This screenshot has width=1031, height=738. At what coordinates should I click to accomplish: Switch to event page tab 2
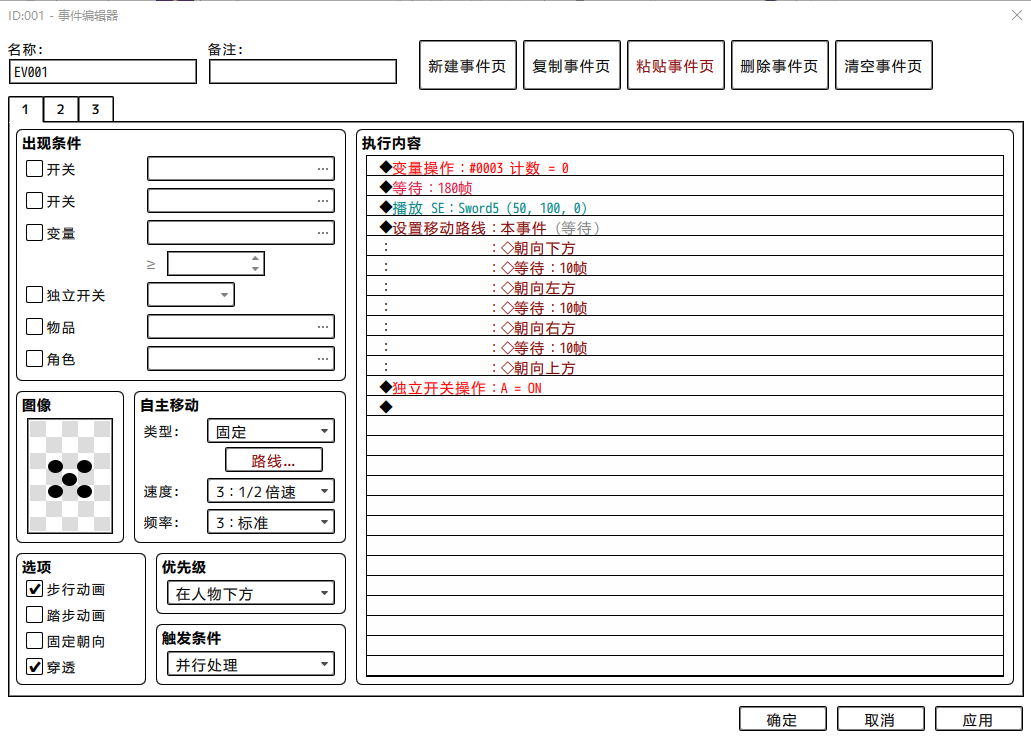(60, 109)
